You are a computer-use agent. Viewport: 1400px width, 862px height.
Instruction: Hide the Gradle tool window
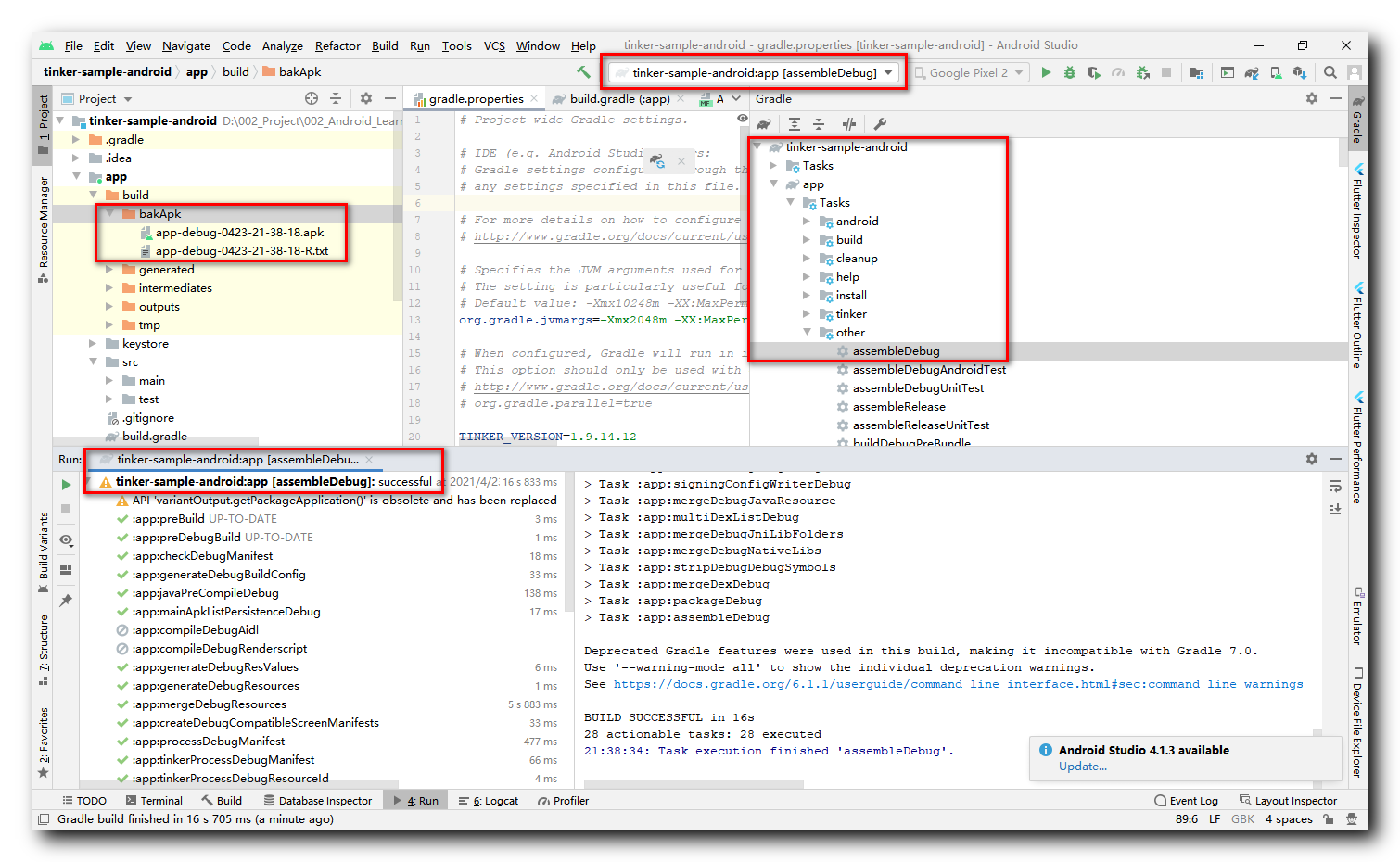1336,98
